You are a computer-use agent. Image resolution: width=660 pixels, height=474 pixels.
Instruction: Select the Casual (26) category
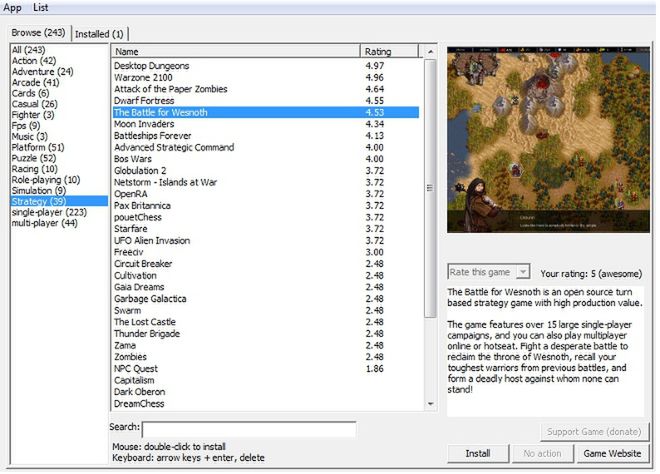pyautogui.click(x=35, y=104)
